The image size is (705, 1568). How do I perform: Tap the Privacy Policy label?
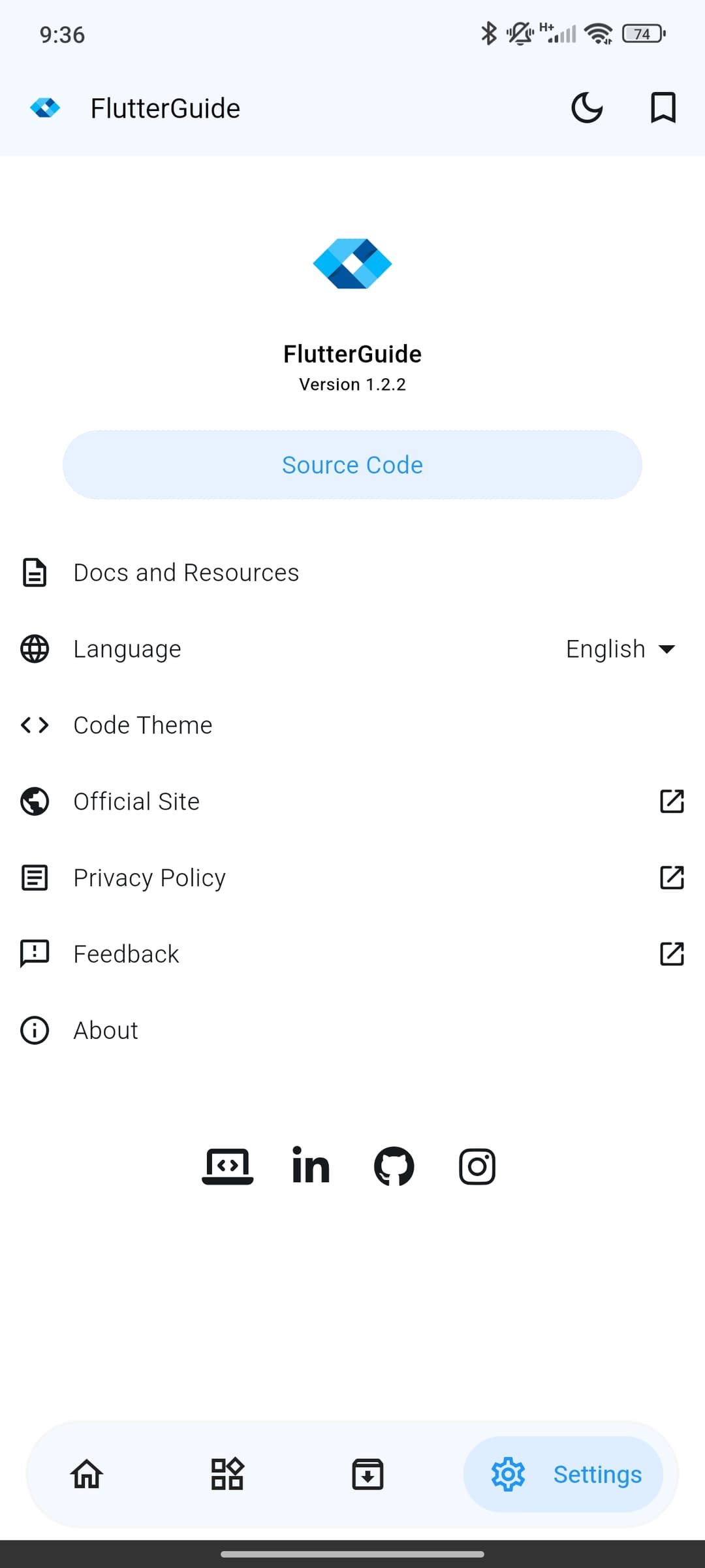[x=149, y=878]
